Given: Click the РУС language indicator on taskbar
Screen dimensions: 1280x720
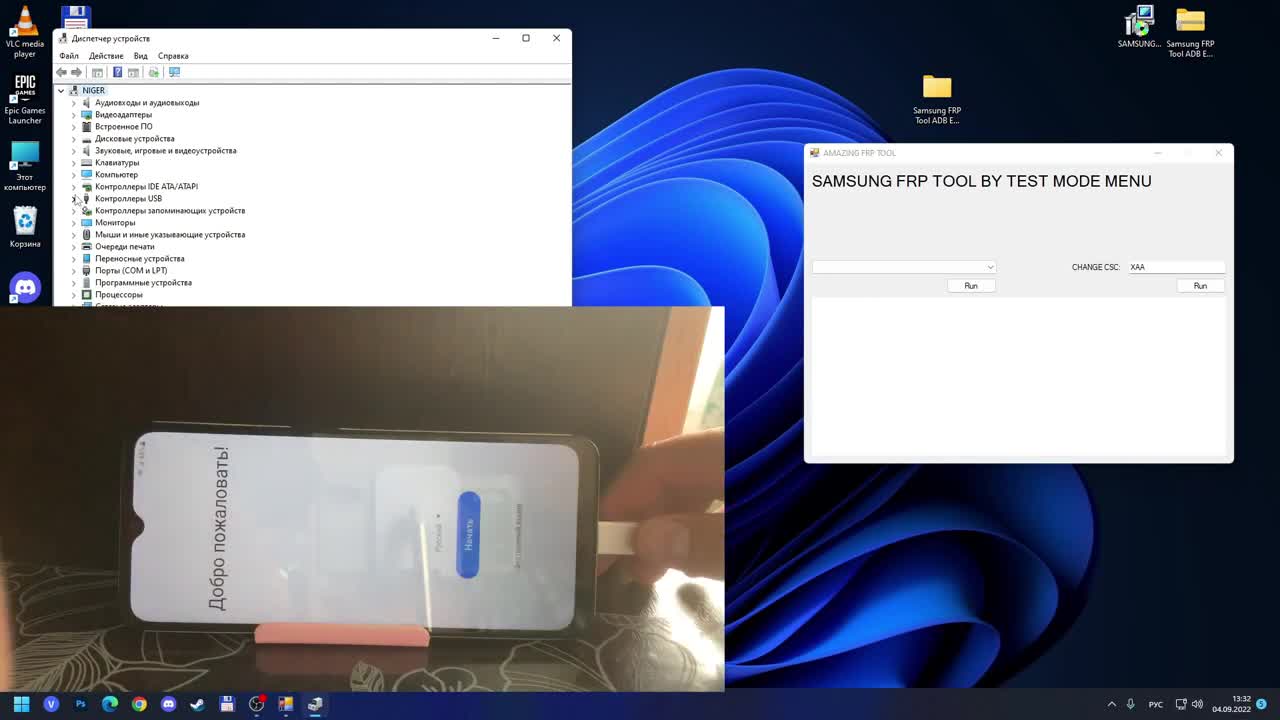Looking at the screenshot, I should click(1156, 704).
